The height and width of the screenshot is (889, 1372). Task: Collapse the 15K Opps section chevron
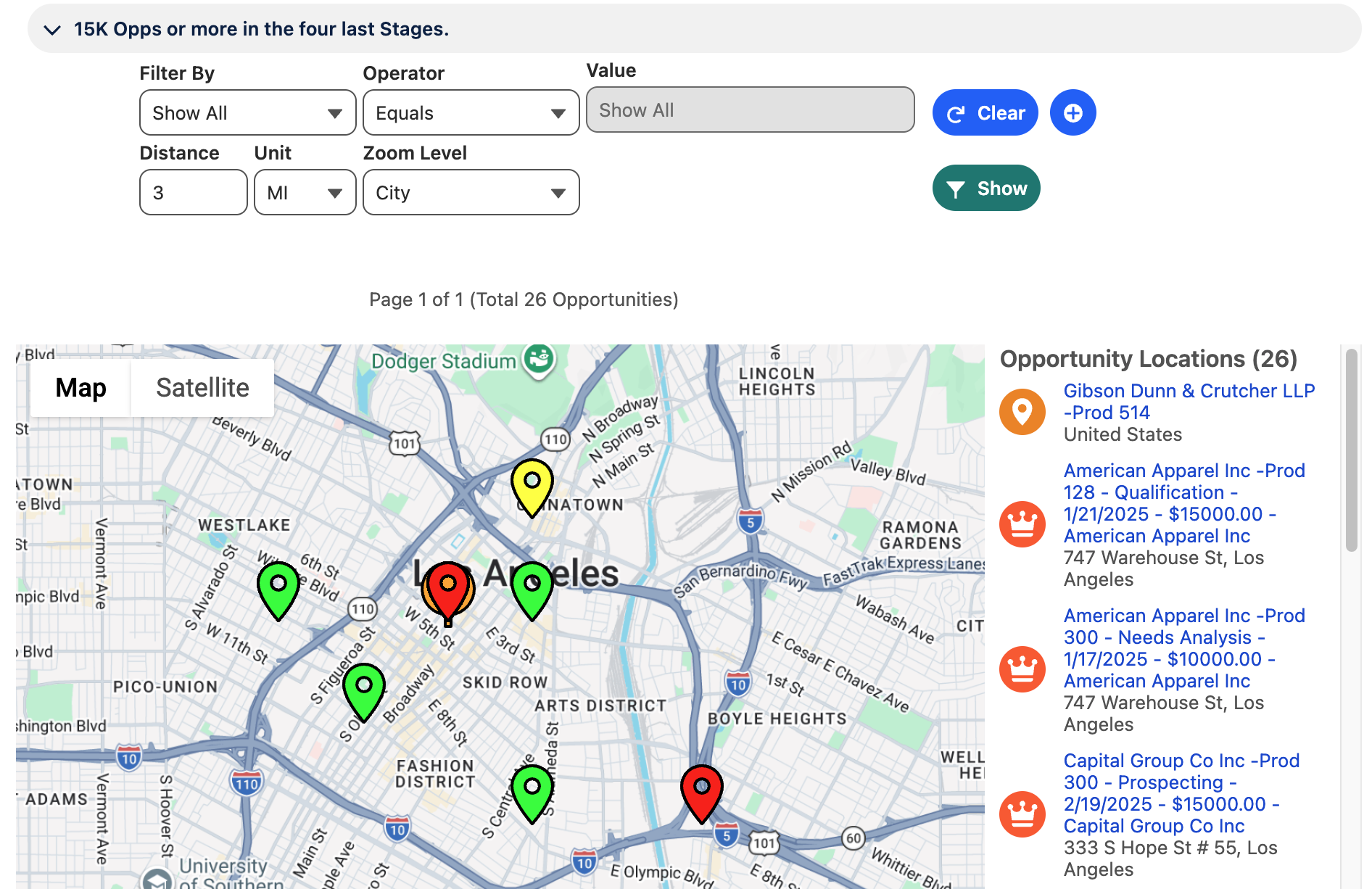point(52,30)
